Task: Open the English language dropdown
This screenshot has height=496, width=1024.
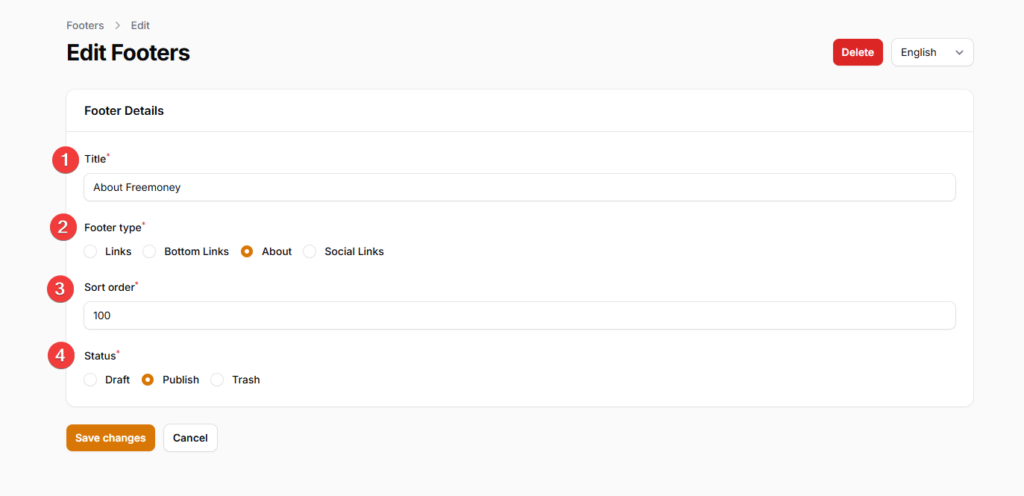Action: point(932,52)
